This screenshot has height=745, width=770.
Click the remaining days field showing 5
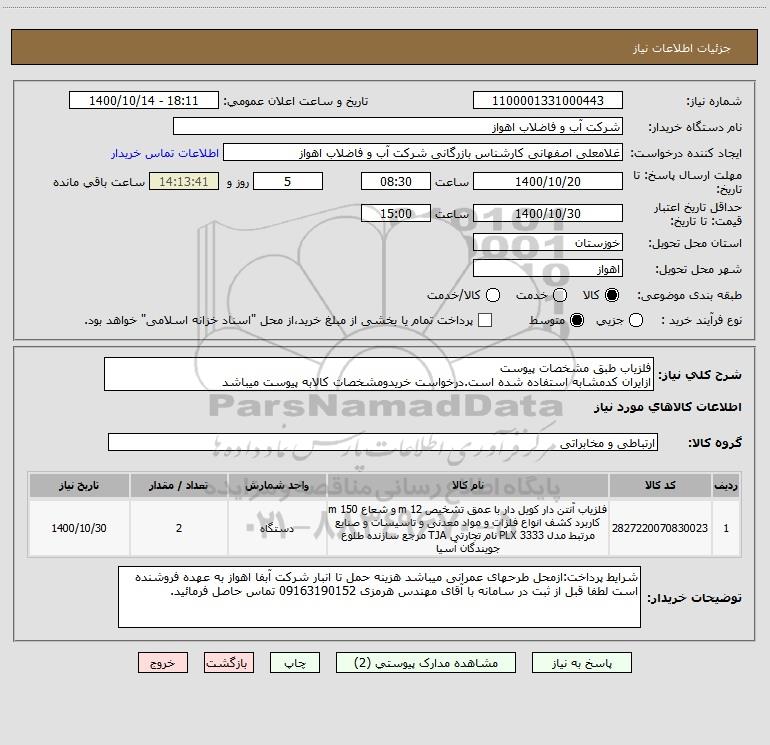point(288,181)
